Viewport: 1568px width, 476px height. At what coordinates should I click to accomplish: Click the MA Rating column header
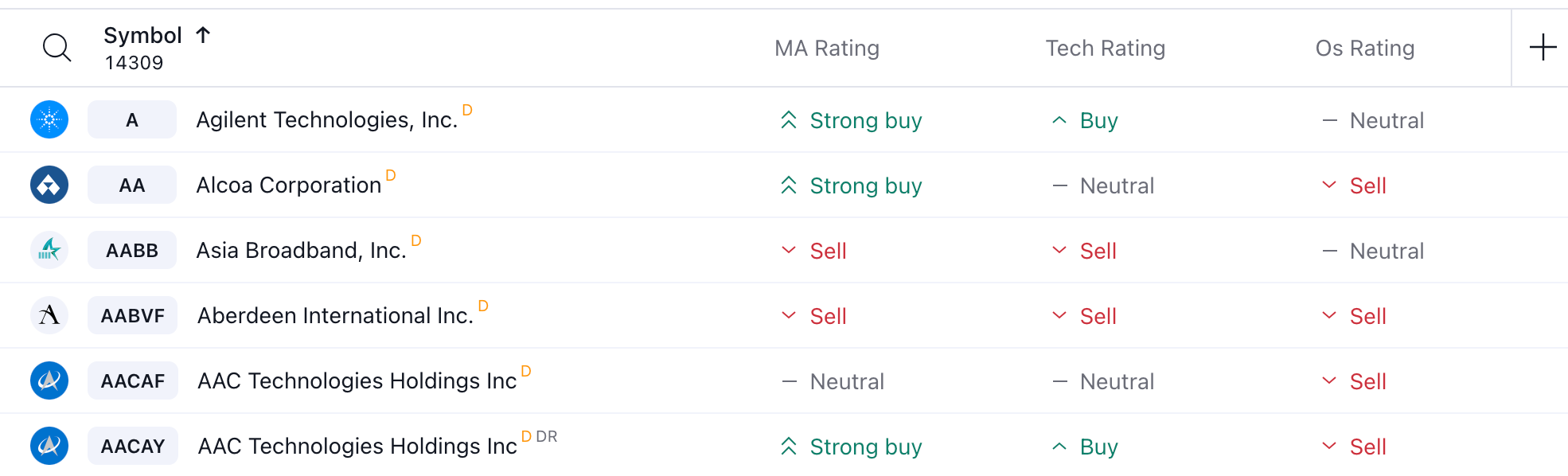click(x=826, y=49)
